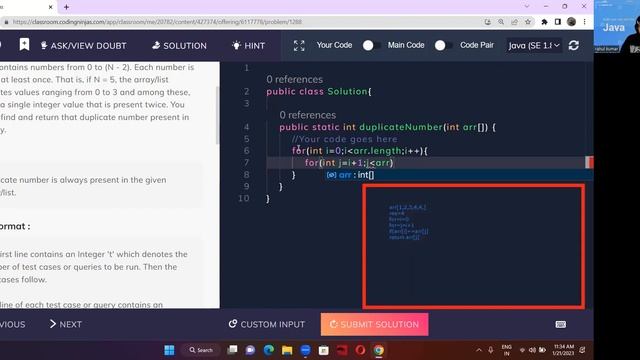Enable the Code Pair toggle
Screen dimensions: 640x360
pos(442,45)
